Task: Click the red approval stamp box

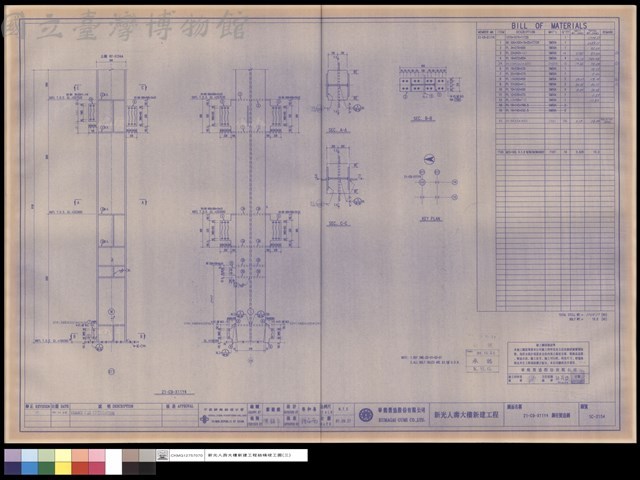Action: 482,361
